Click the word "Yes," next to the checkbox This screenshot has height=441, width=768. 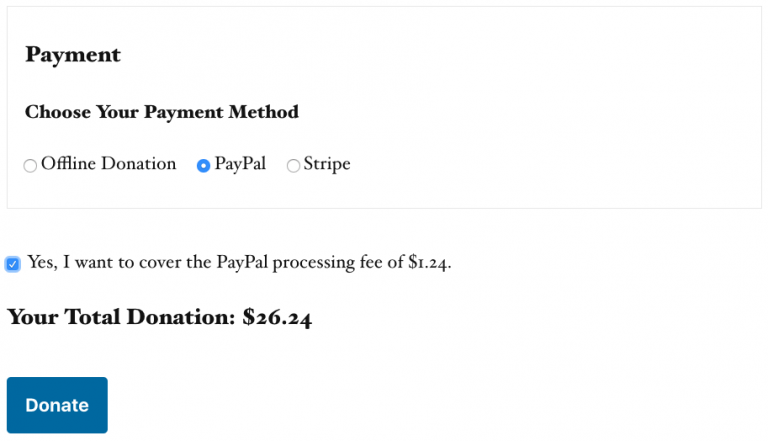point(44,263)
